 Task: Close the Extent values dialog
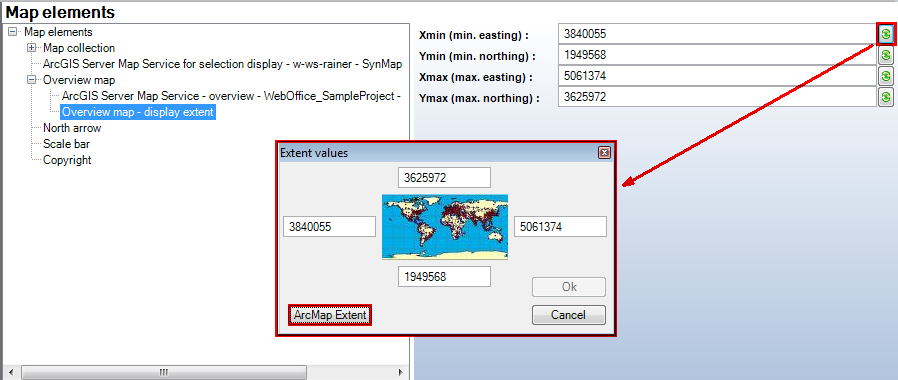604,153
